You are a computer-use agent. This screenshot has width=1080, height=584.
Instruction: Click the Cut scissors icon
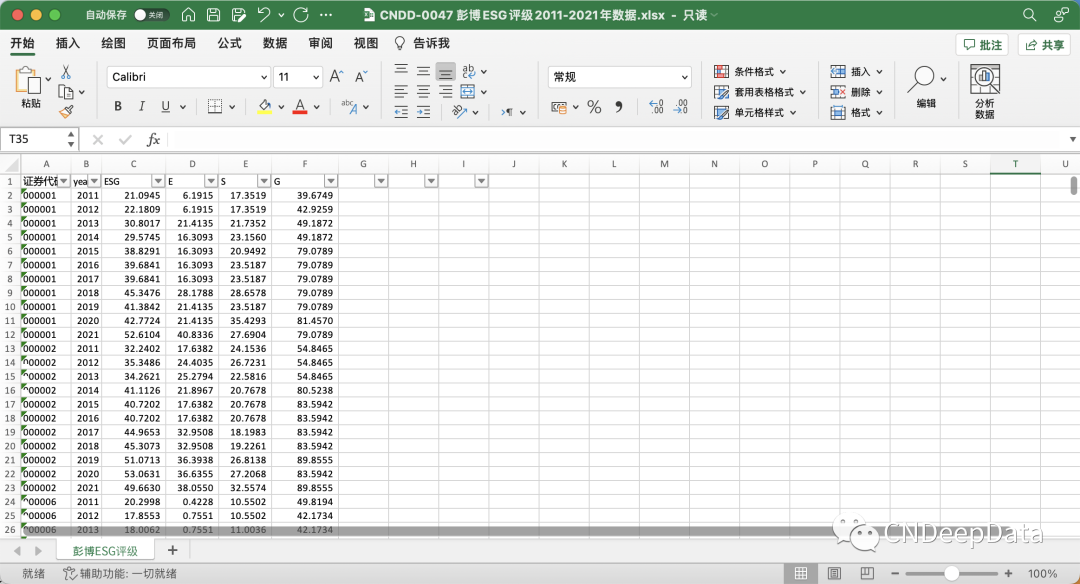tap(66, 72)
